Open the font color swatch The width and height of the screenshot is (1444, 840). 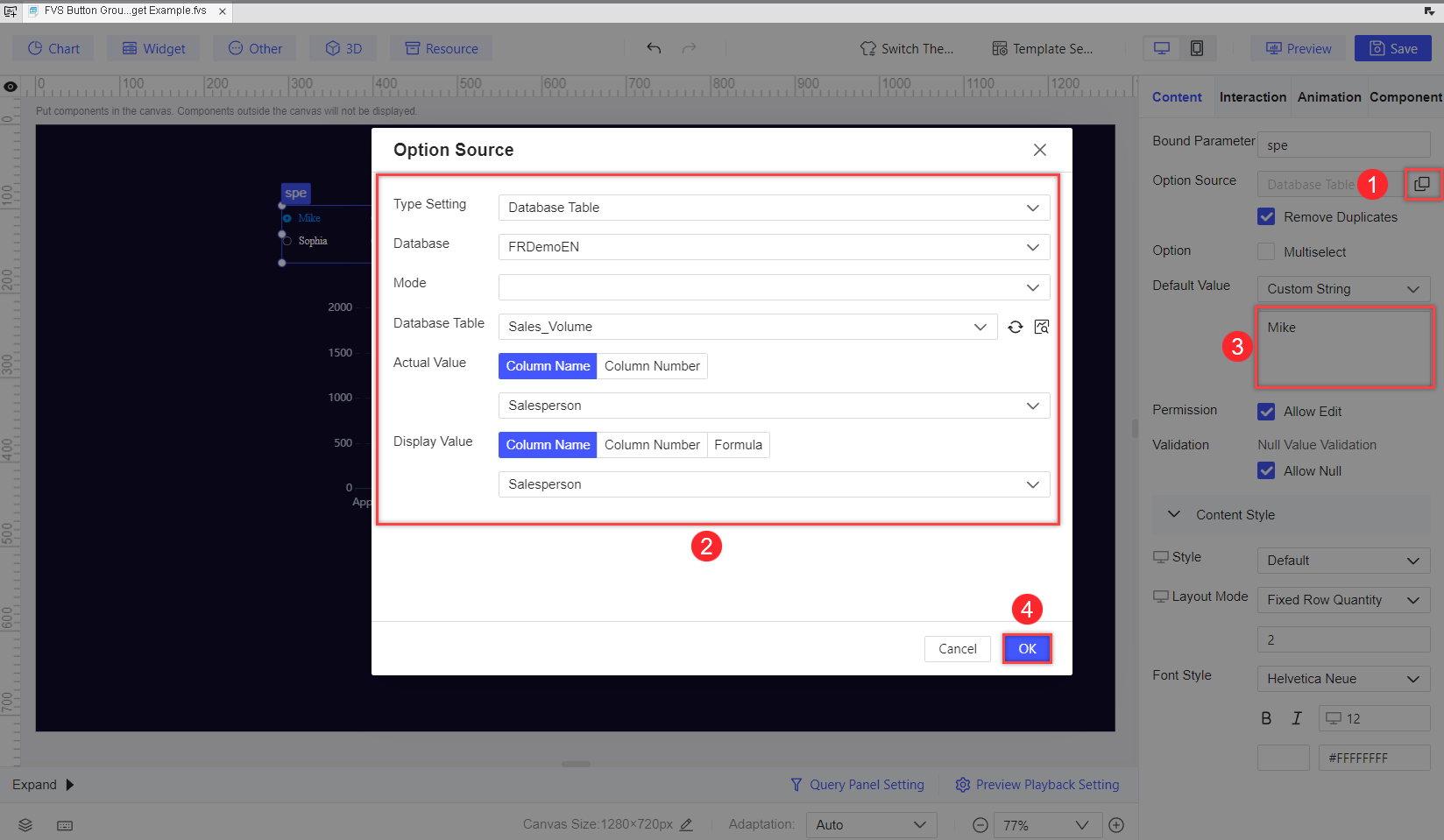[x=1284, y=758]
